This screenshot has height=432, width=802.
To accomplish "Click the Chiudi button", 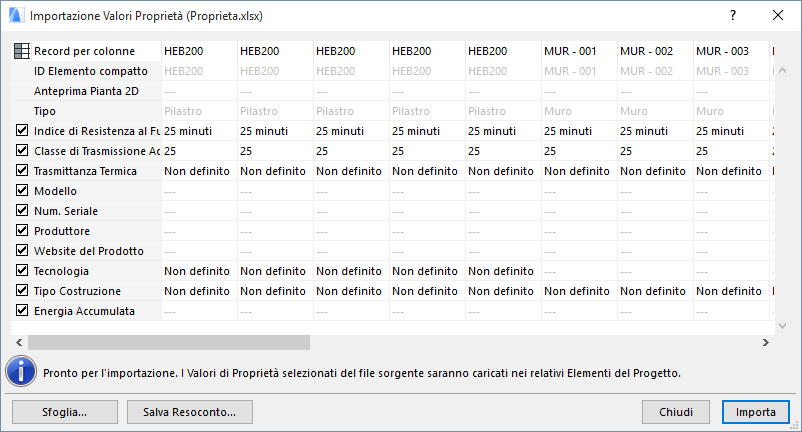I will point(676,411).
